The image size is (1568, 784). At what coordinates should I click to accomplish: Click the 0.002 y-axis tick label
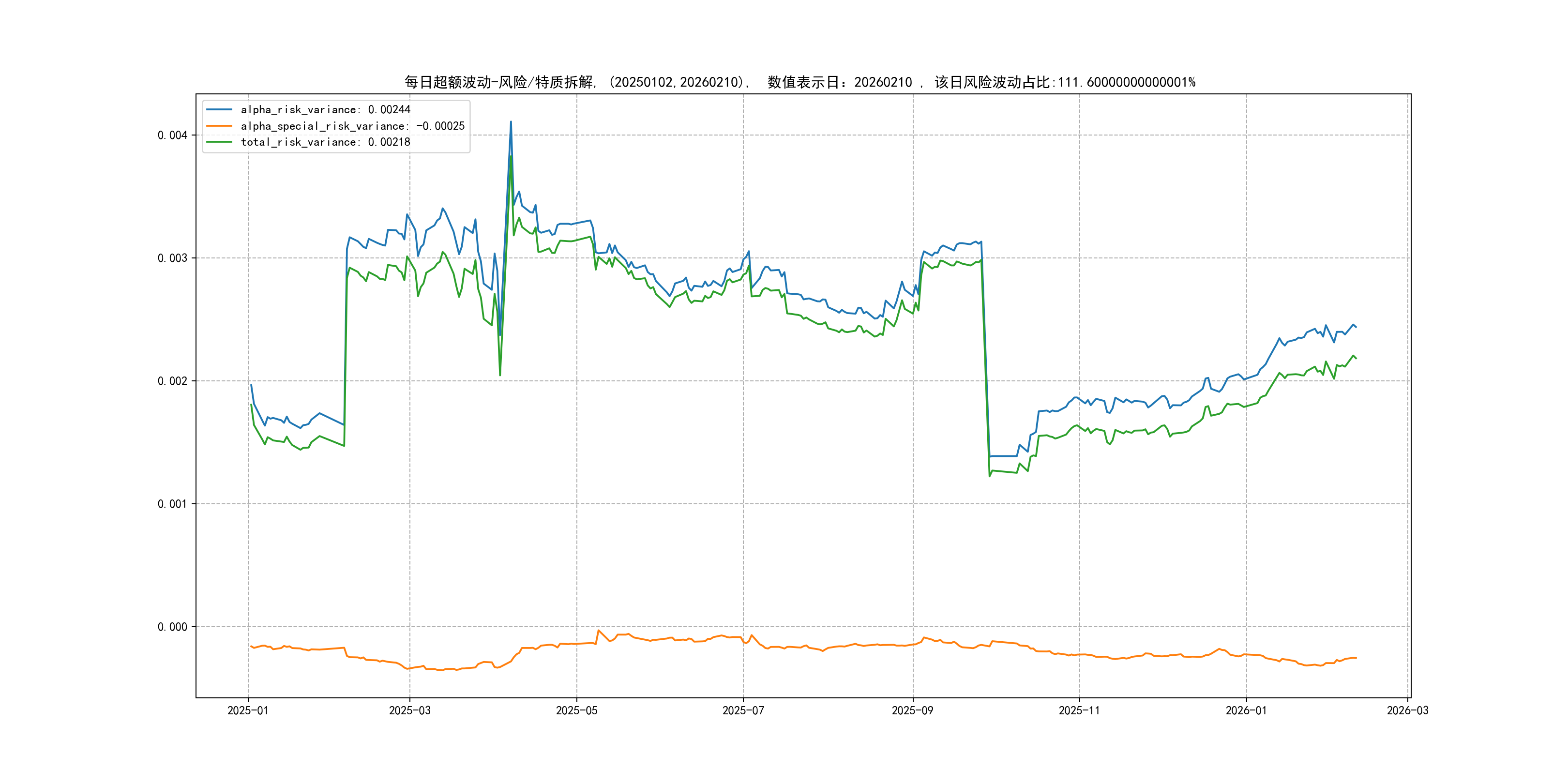[x=172, y=381]
